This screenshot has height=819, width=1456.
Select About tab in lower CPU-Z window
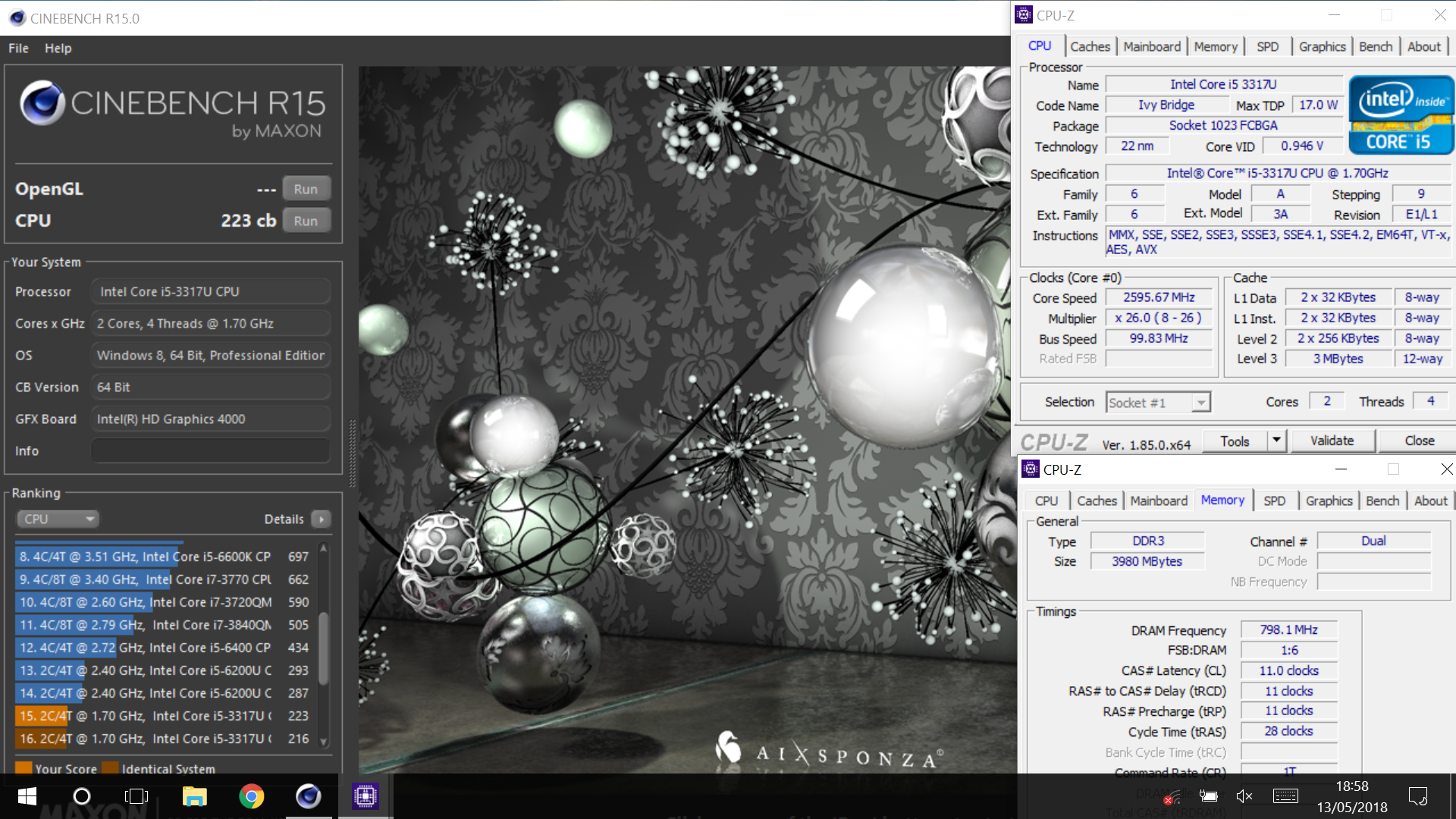1431,500
